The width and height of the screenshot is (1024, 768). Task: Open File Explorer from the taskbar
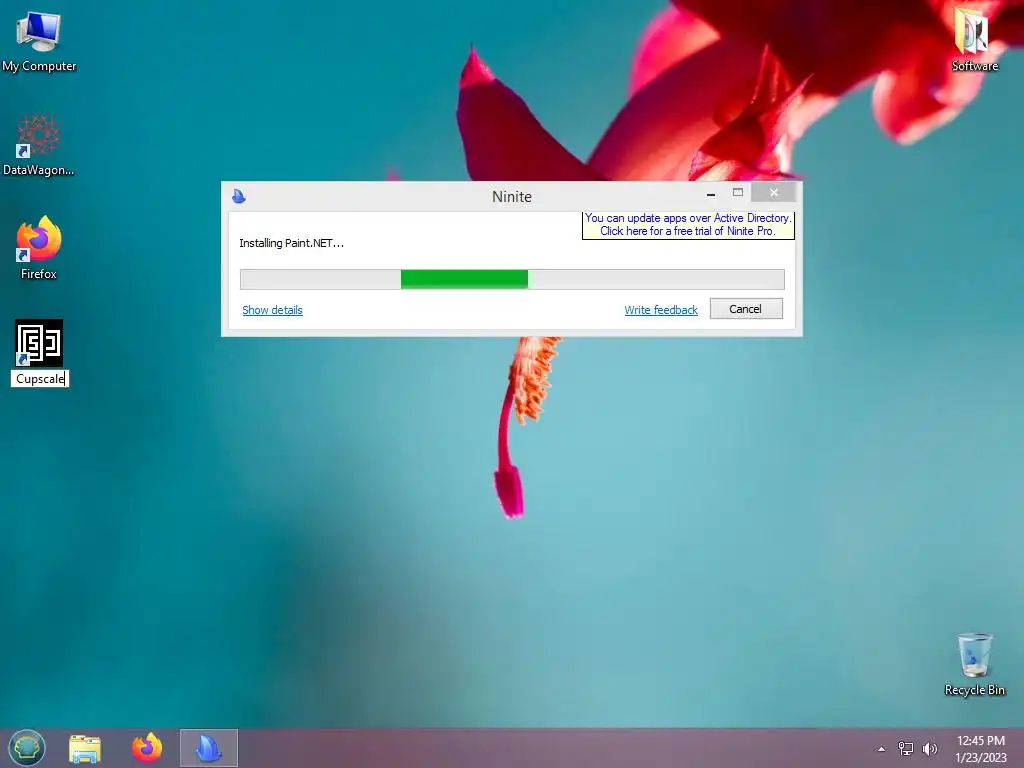coord(85,749)
